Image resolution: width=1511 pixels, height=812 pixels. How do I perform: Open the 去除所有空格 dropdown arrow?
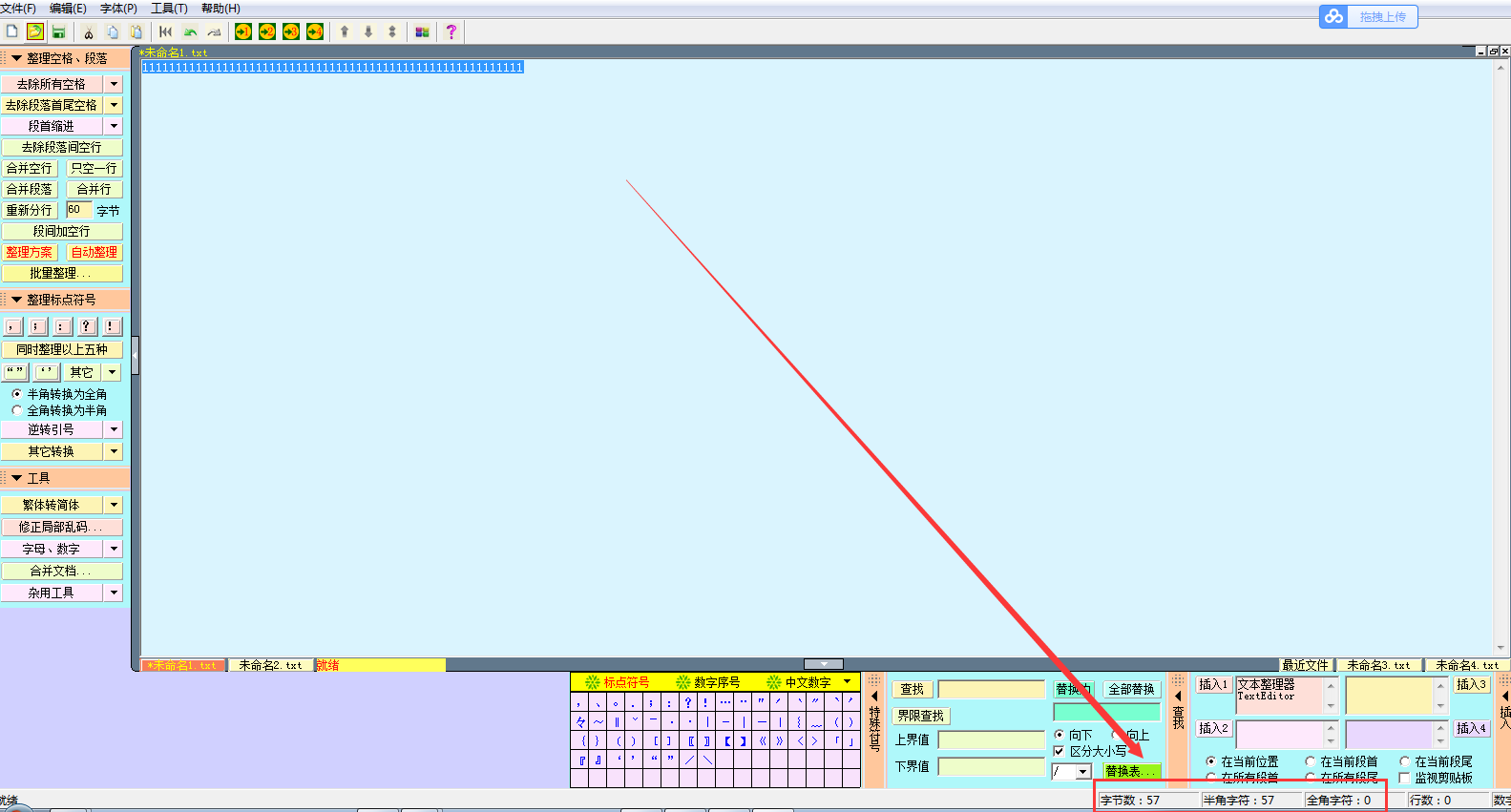point(115,84)
